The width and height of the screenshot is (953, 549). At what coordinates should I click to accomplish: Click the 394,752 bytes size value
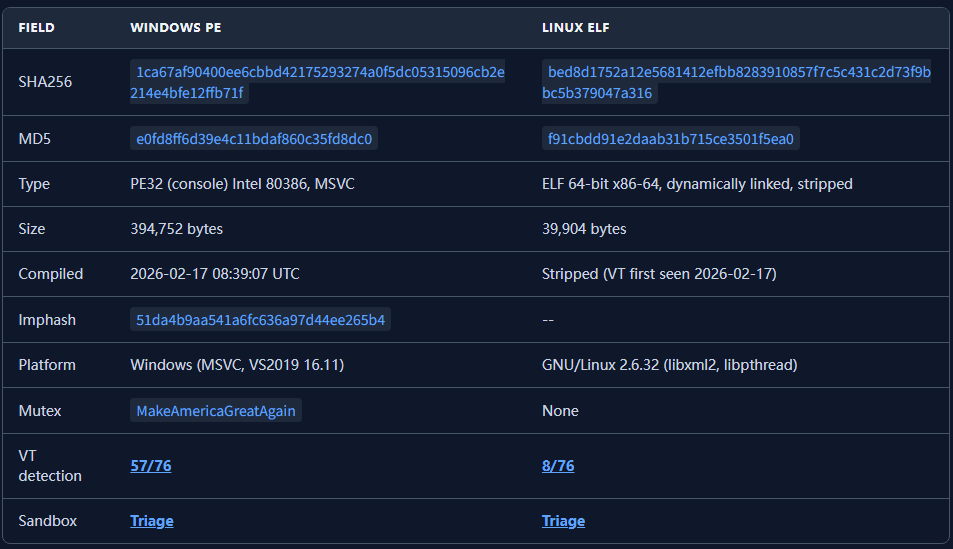pos(177,229)
